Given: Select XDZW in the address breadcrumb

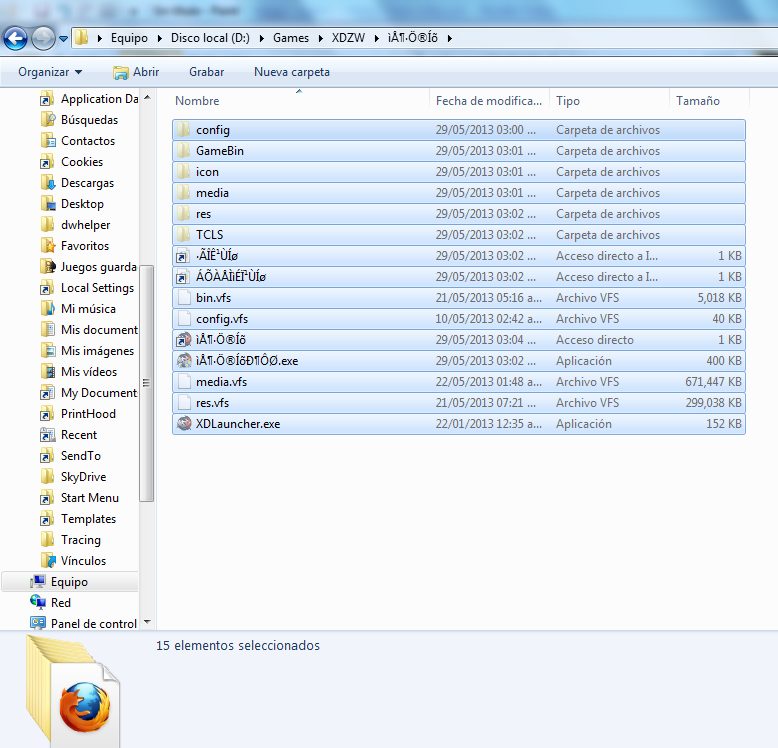Looking at the screenshot, I should point(348,38).
